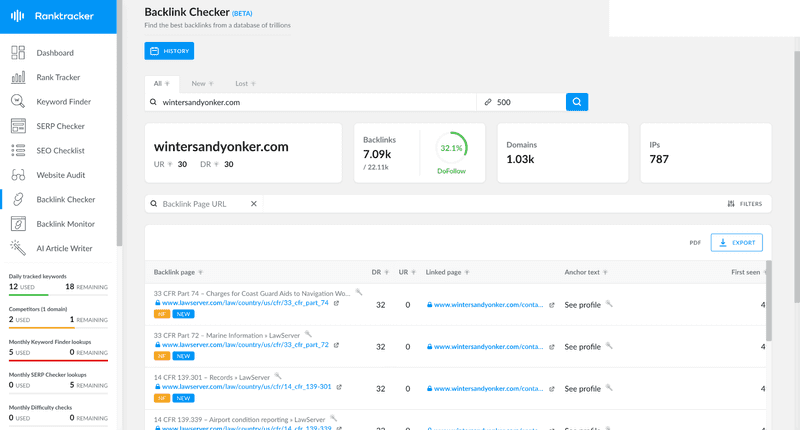Viewport: 800px width, 430px height.
Task: Click external icon beside Part 72 linked page
Action: (552, 347)
